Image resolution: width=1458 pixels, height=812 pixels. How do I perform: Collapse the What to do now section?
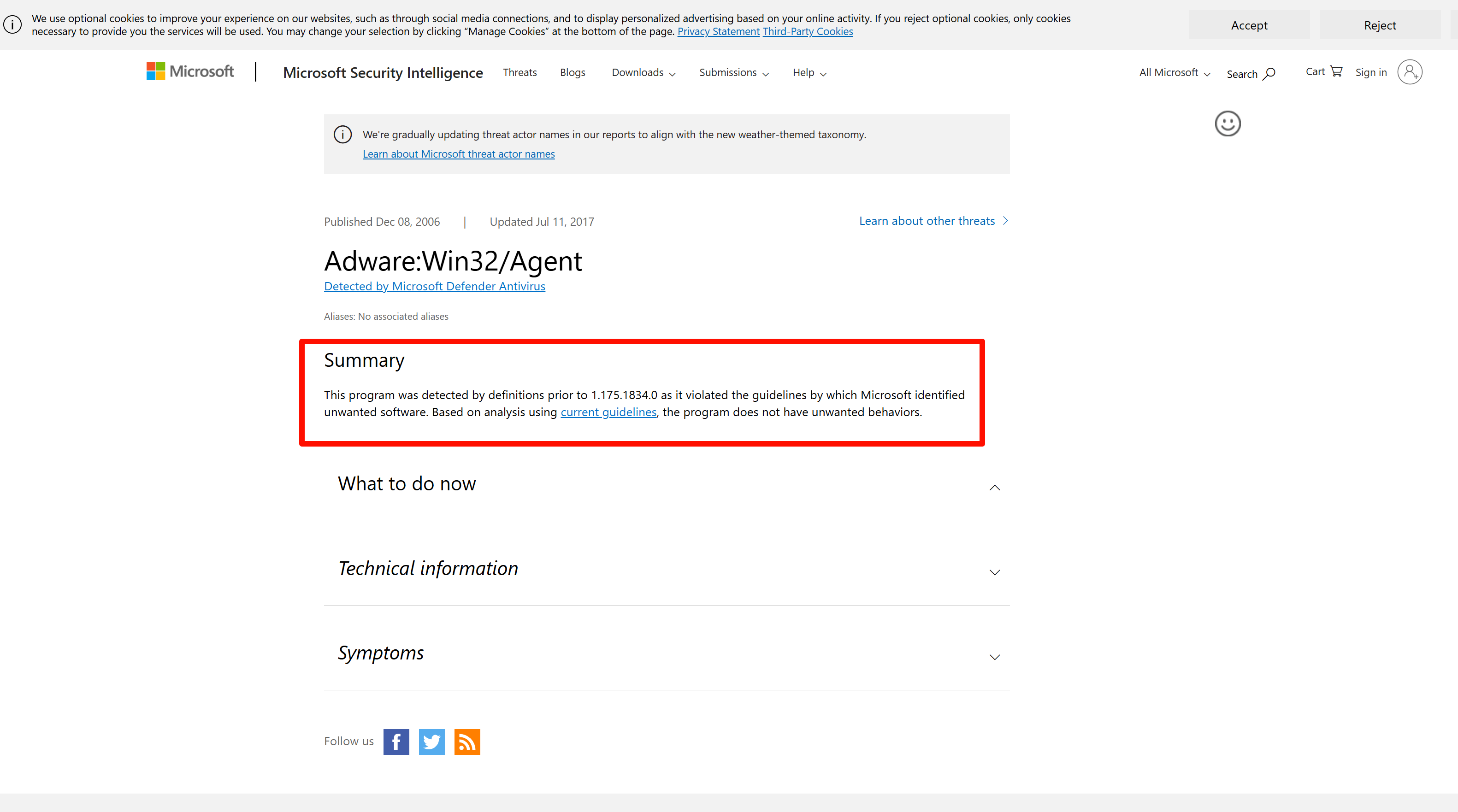tap(994, 487)
